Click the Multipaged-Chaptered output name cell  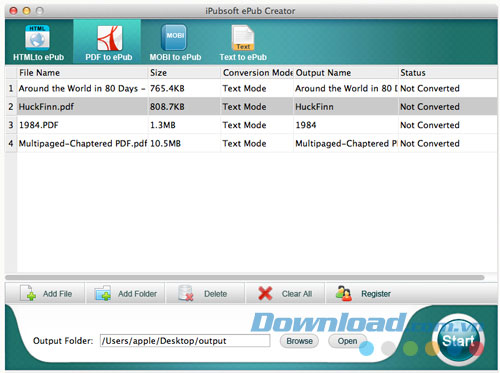[346, 143]
